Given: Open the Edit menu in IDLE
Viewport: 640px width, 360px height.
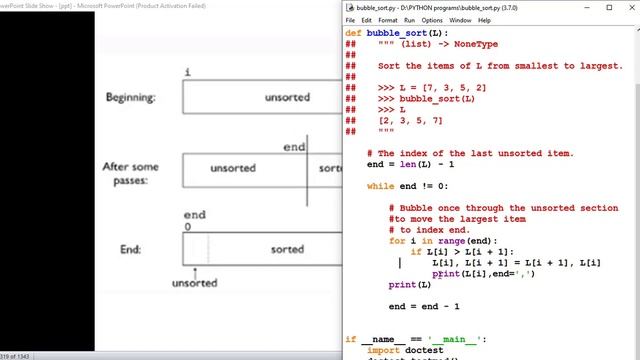Looking at the screenshot, I should [367, 20].
